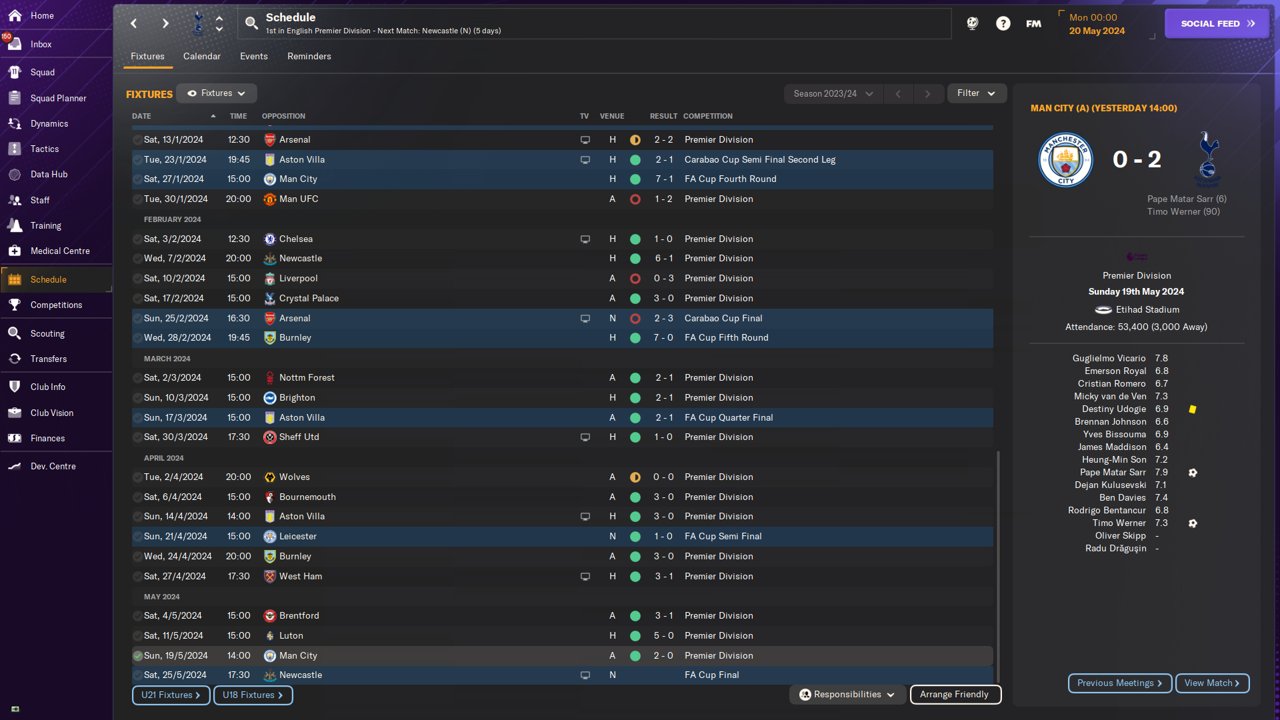Click the Arrange Friendly button
1280x720 pixels.
[x=954, y=694]
